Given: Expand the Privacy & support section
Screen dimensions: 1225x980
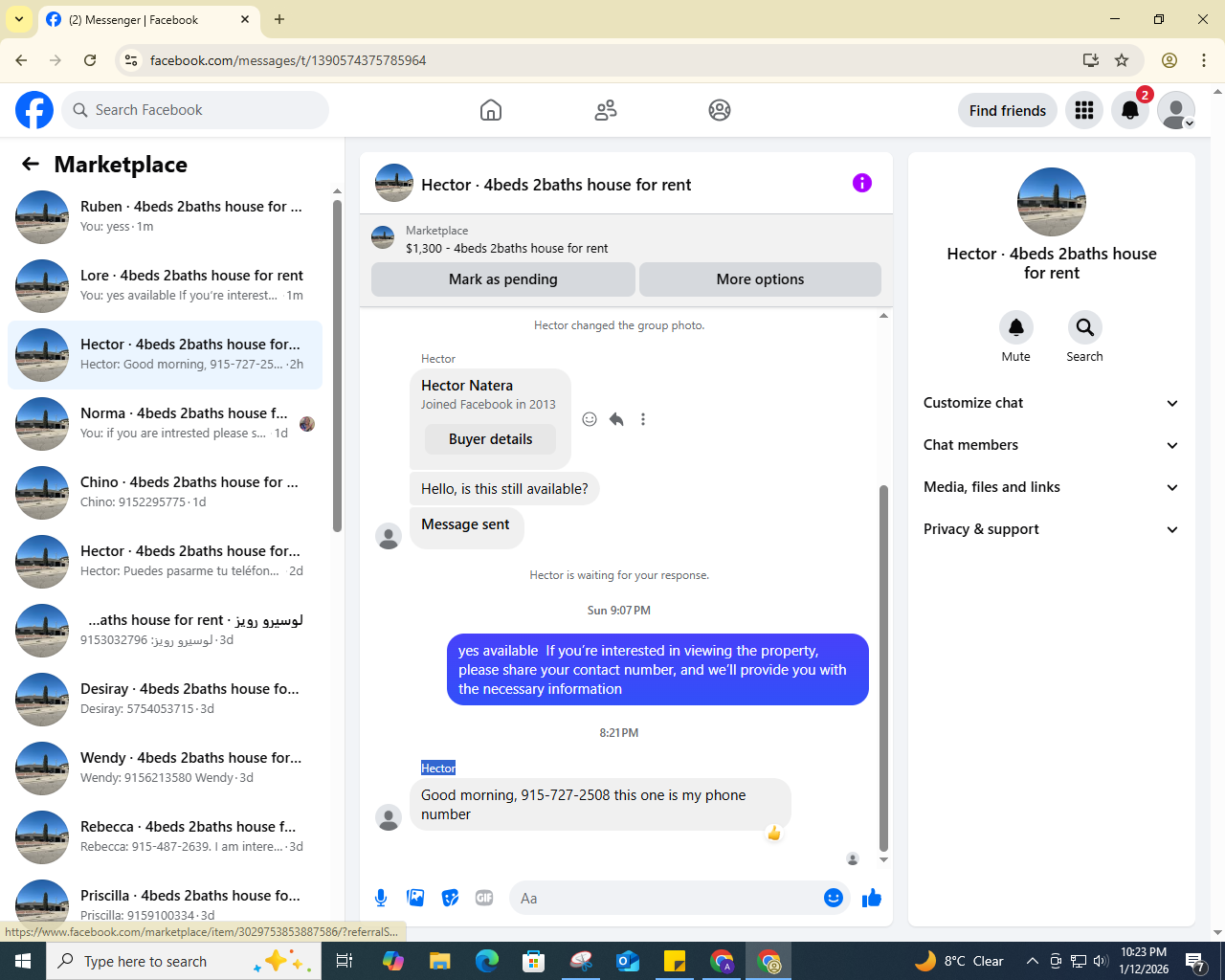Looking at the screenshot, I should coord(1051,529).
